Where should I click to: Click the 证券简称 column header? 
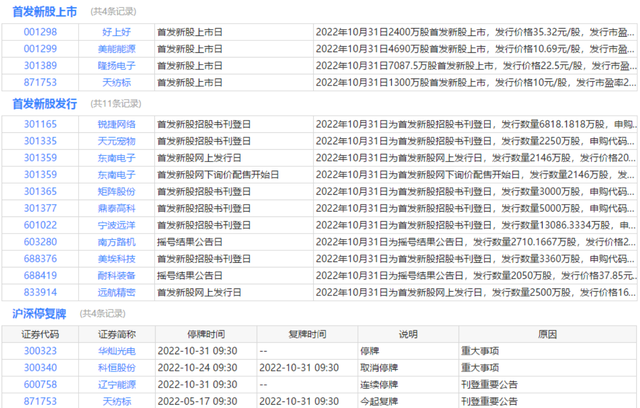tap(116, 334)
